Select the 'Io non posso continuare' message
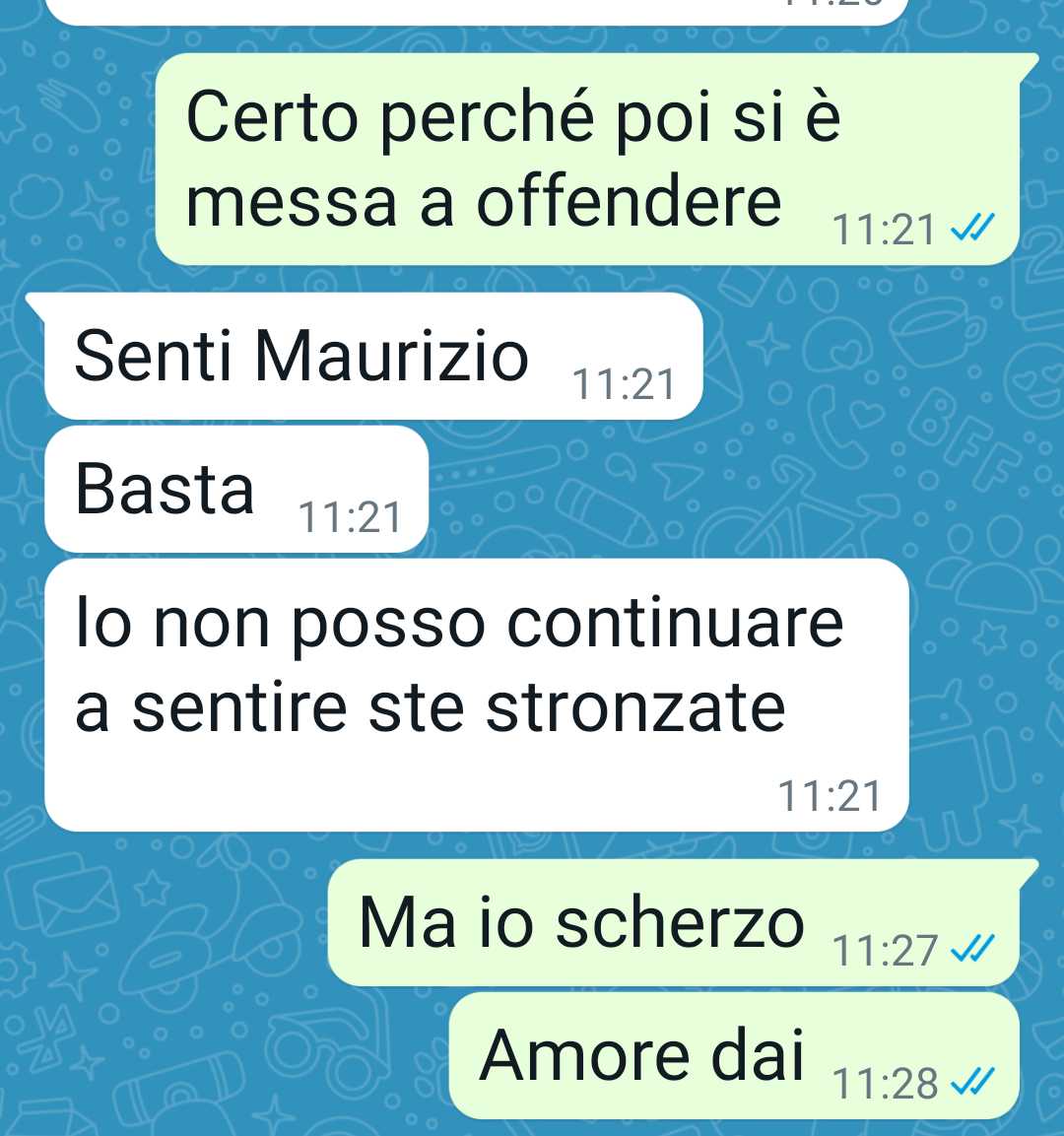This screenshot has height=1136, width=1064. pos(477,695)
